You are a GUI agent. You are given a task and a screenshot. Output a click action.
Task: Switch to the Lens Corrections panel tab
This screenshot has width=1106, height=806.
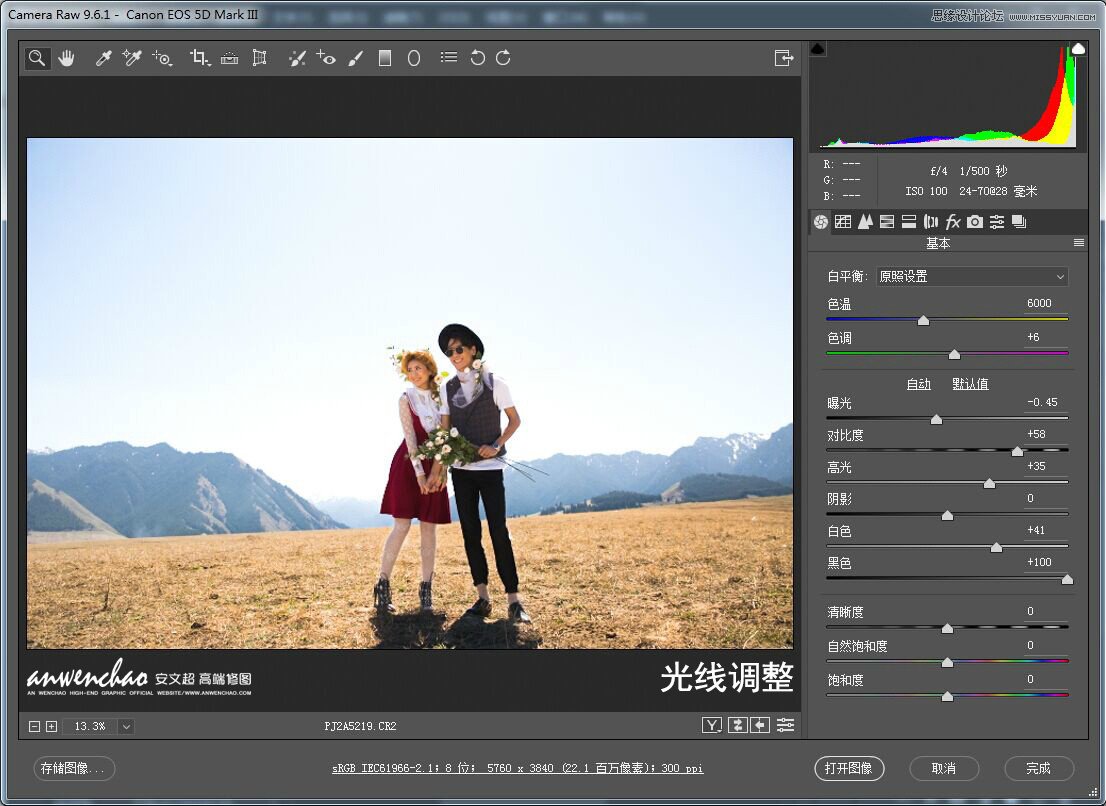coord(931,222)
